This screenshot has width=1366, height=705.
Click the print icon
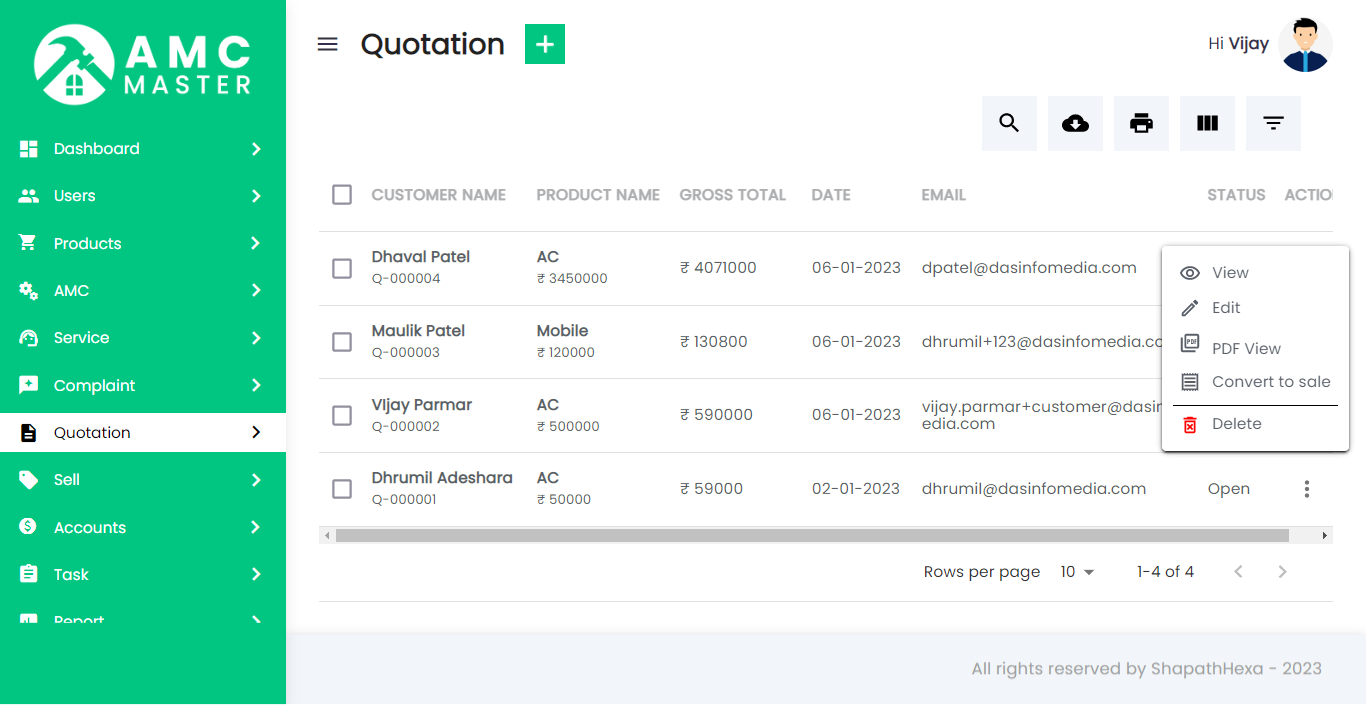coord(1141,123)
